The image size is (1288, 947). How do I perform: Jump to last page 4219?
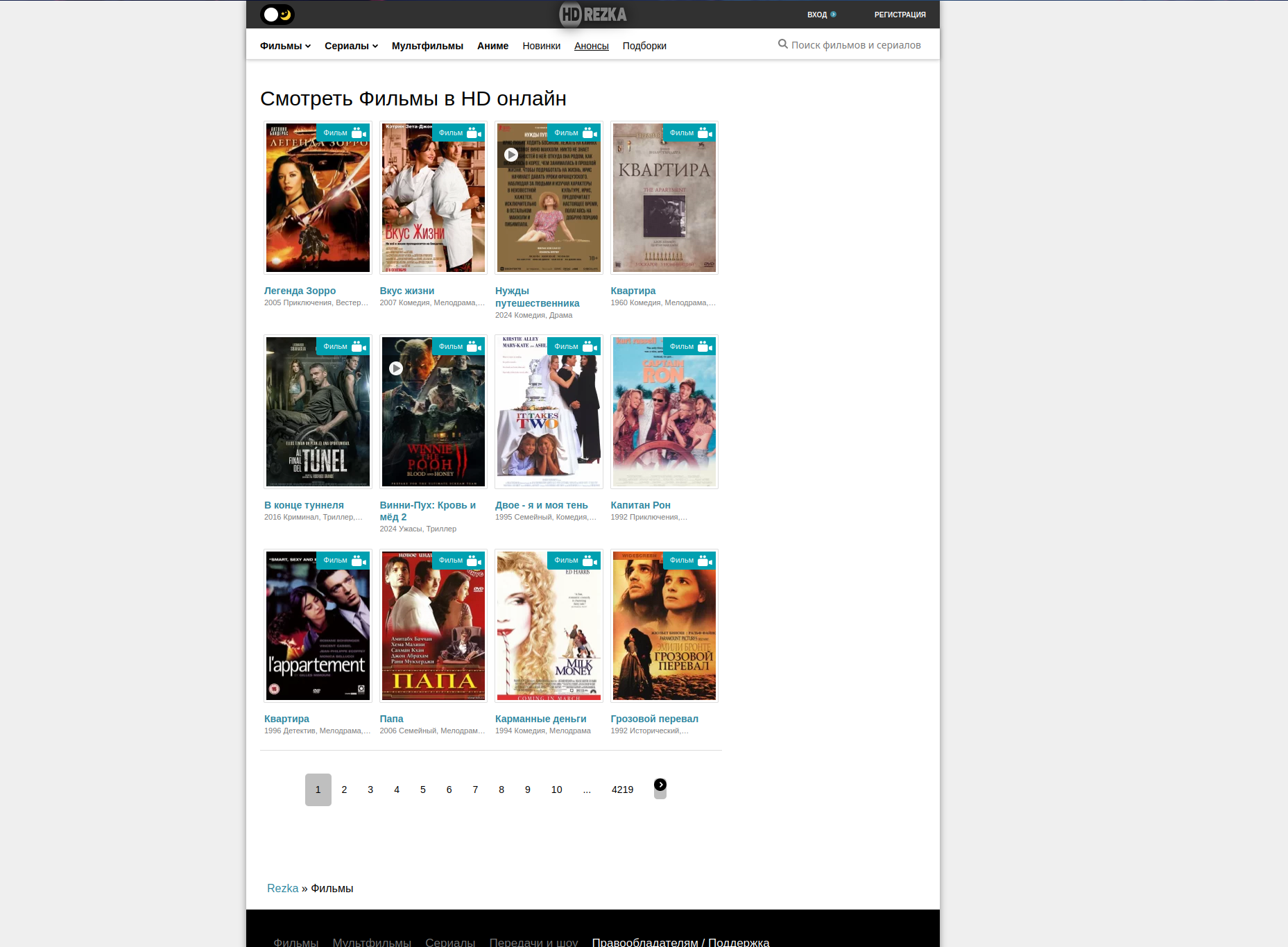coord(622,790)
